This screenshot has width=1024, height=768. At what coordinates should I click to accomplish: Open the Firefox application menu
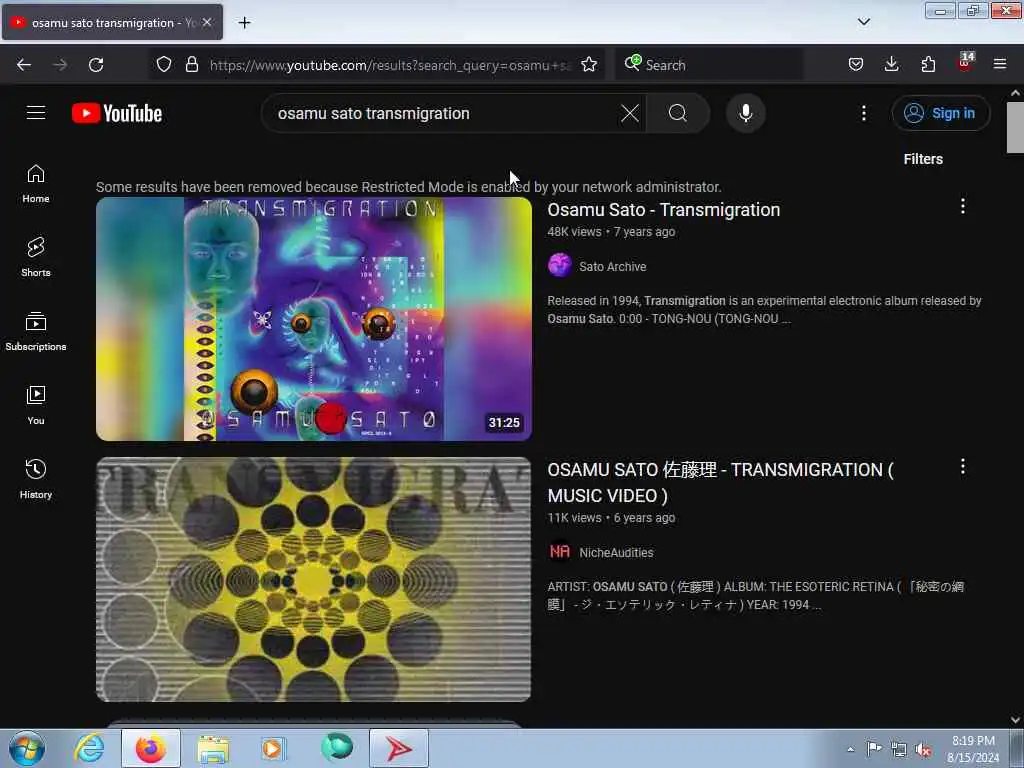click(x=1000, y=64)
